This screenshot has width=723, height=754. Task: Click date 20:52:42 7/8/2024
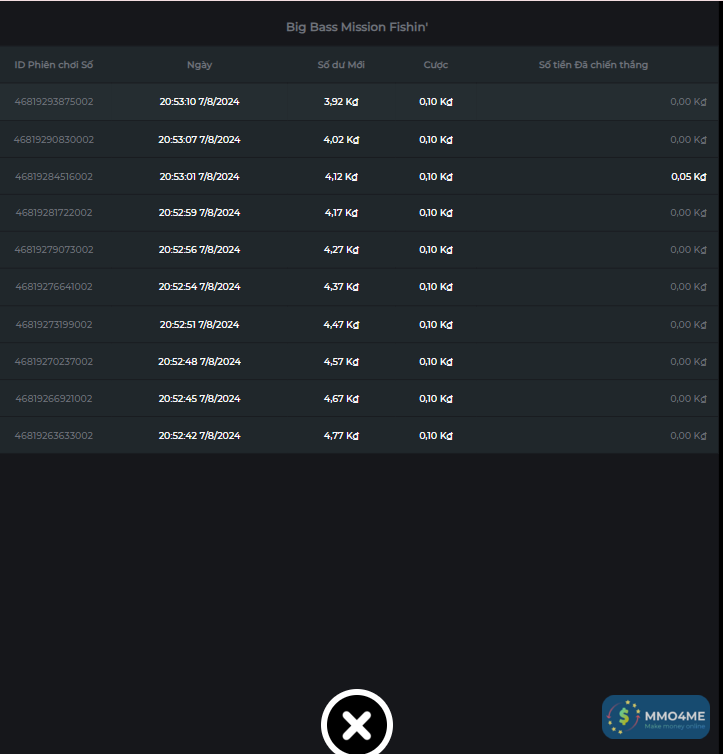click(199, 436)
